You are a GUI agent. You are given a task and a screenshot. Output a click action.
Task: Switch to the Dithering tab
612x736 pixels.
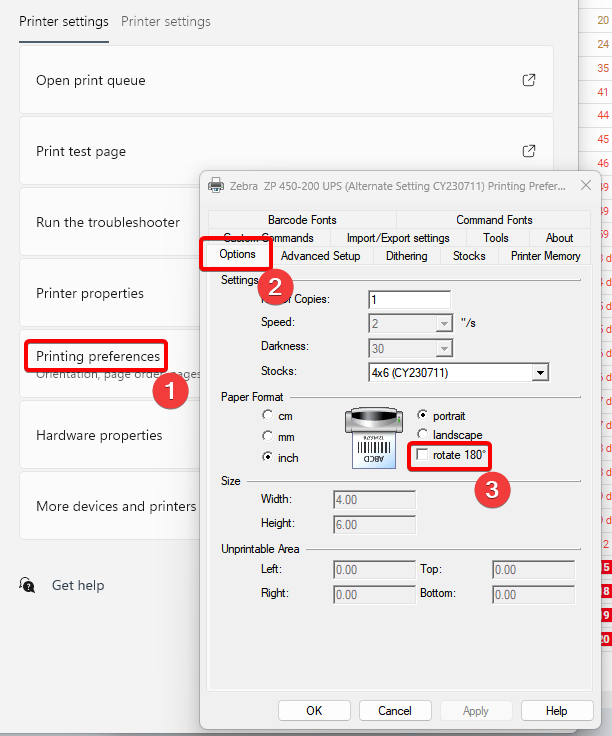click(406, 256)
